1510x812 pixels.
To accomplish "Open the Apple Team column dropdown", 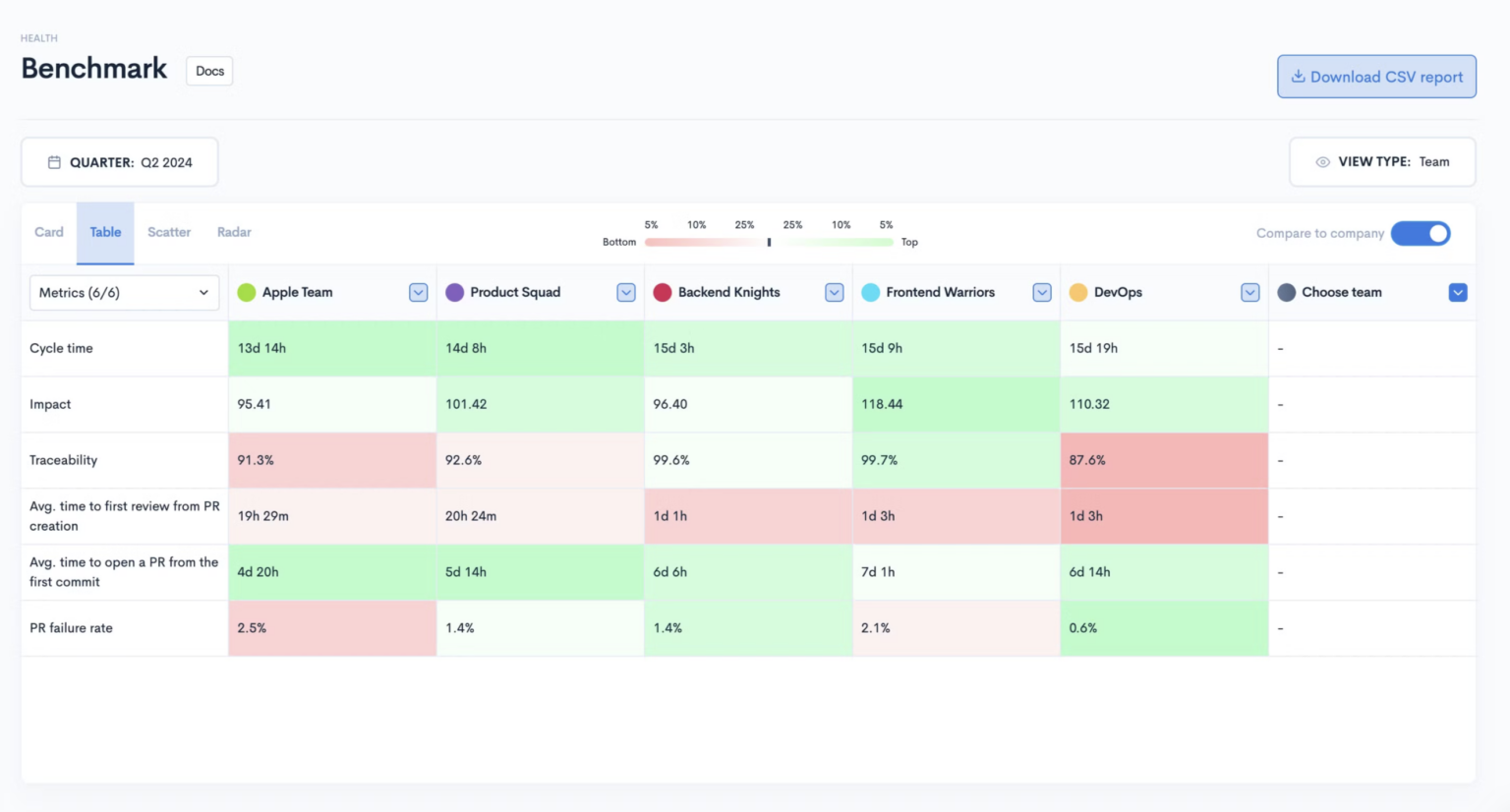I will point(419,292).
